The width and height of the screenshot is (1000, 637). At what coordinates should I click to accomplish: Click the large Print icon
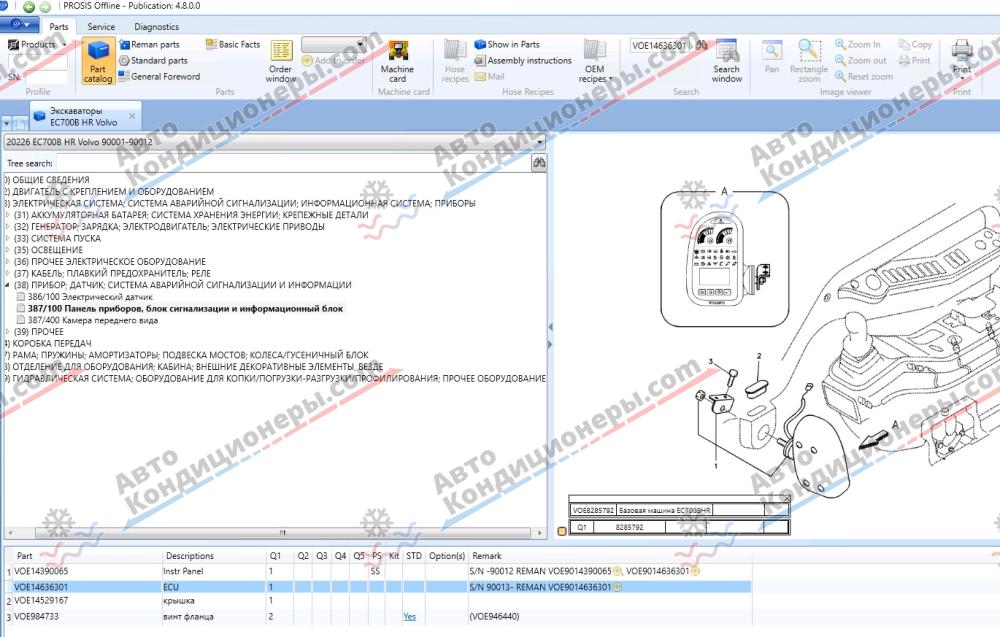tap(962, 50)
